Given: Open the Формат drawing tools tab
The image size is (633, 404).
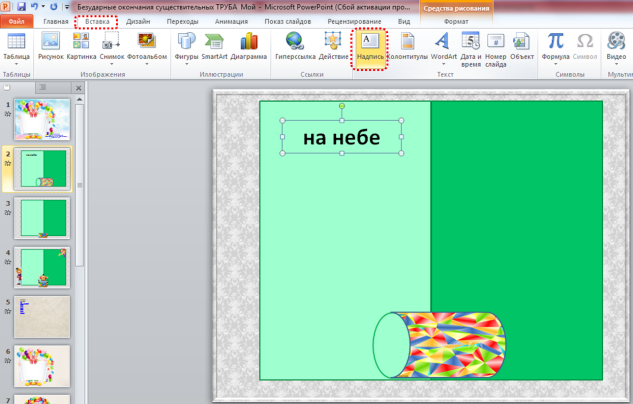Looking at the screenshot, I should tap(456, 21).
